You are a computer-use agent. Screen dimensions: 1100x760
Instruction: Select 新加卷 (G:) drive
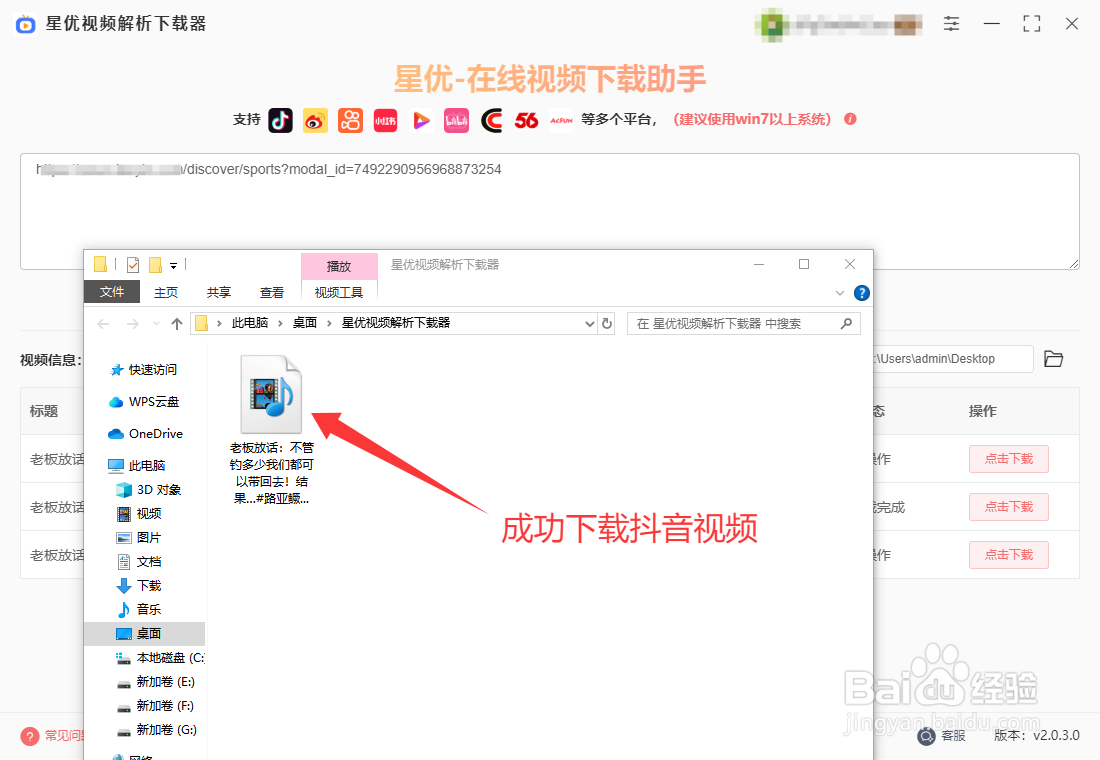click(x=156, y=730)
